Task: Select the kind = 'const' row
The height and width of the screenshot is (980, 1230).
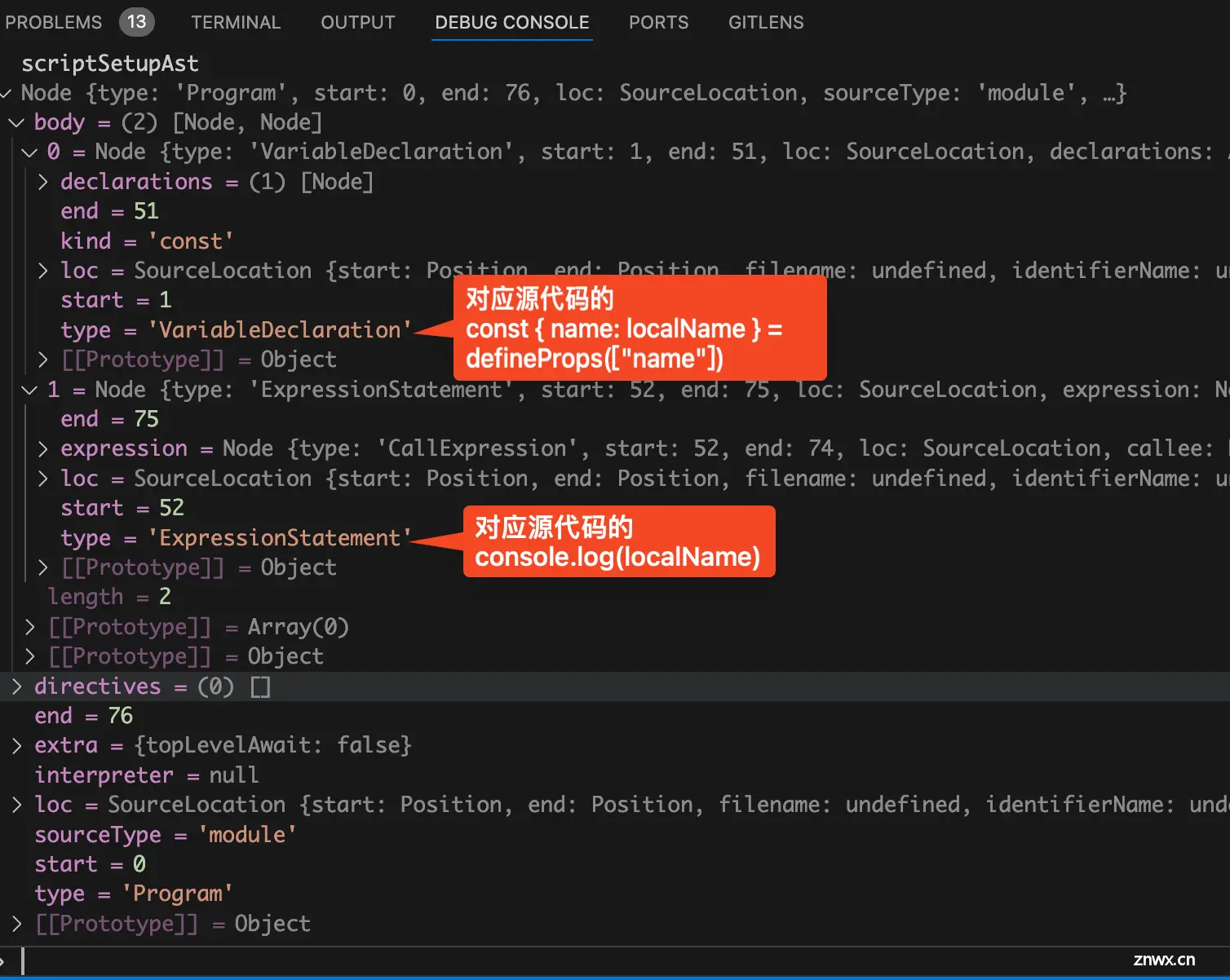Action: (147, 241)
